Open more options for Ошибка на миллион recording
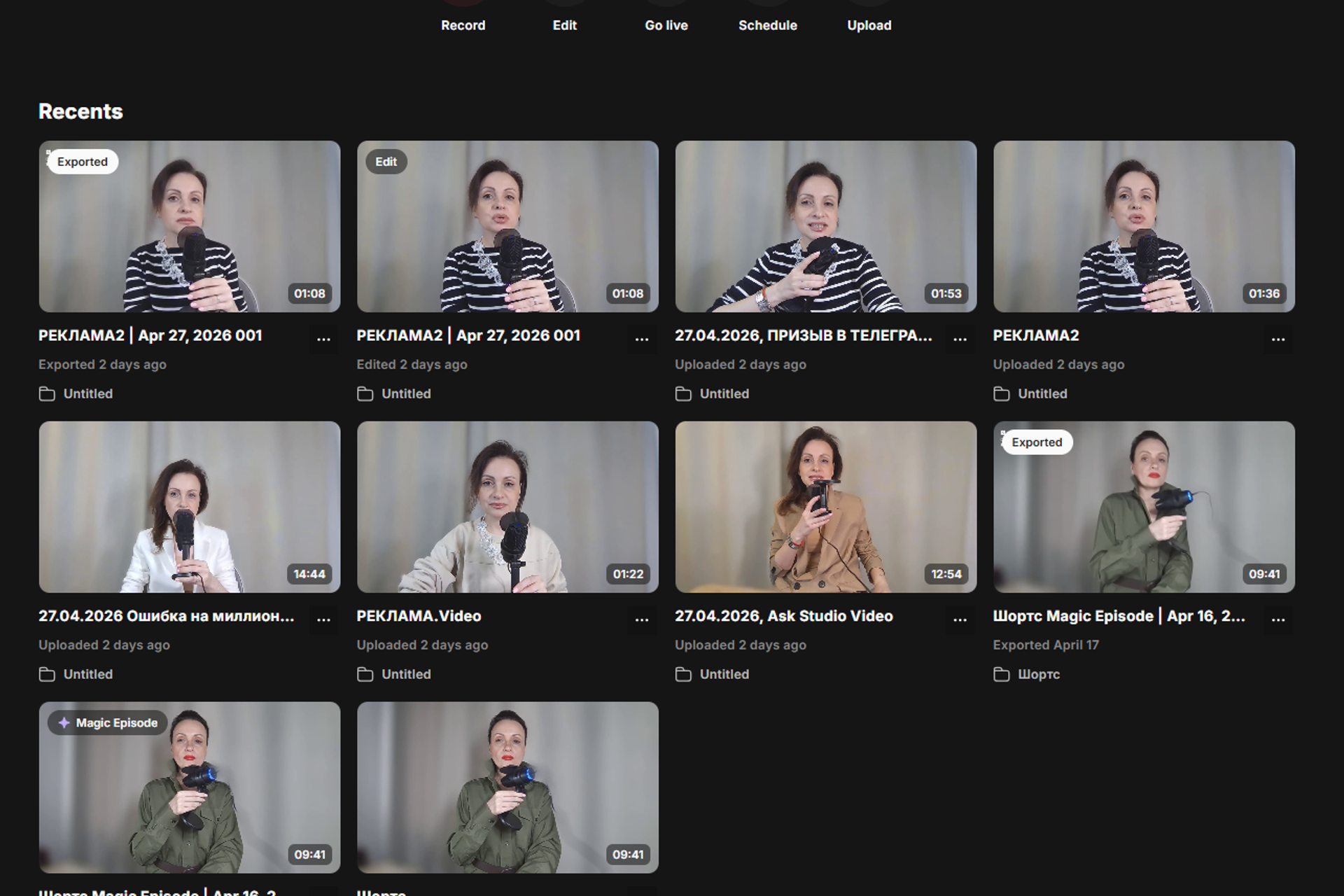Image resolution: width=1344 pixels, height=896 pixels. (323, 619)
